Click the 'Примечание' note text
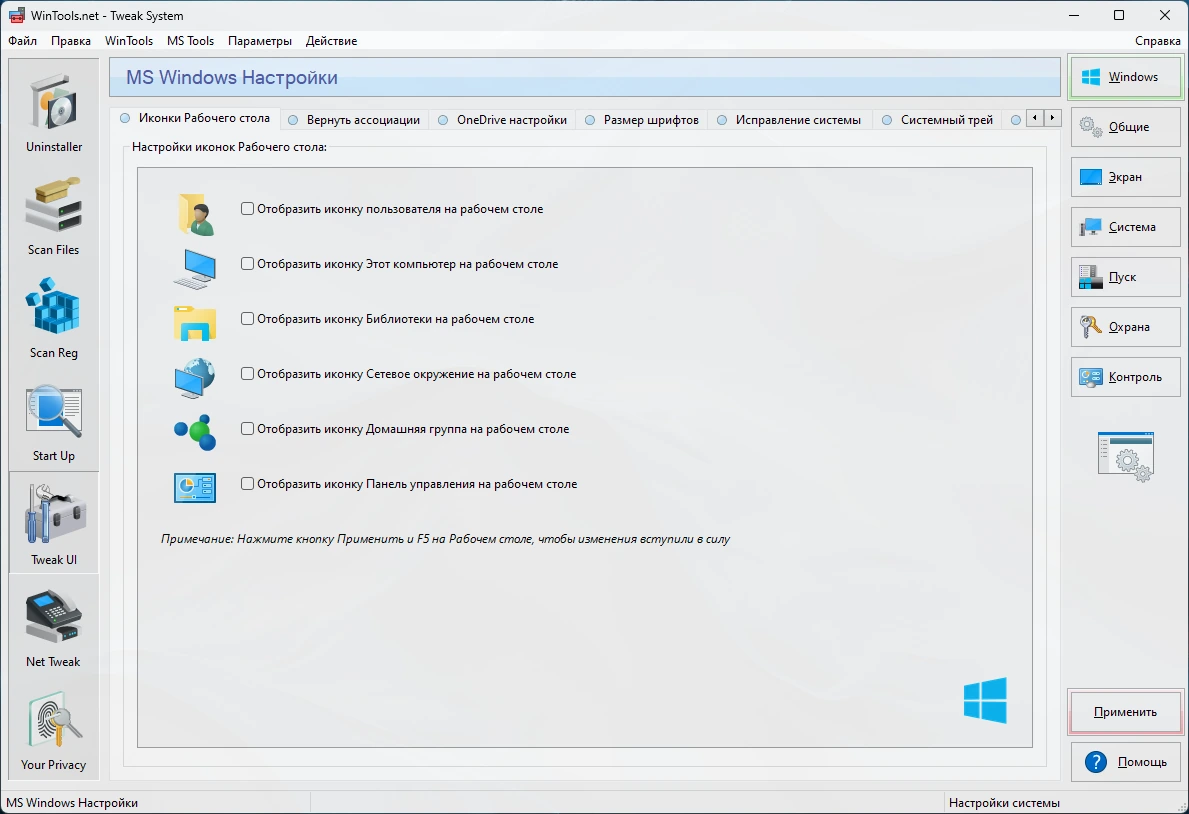Viewport: 1189px width, 814px height. [x=445, y=539]
